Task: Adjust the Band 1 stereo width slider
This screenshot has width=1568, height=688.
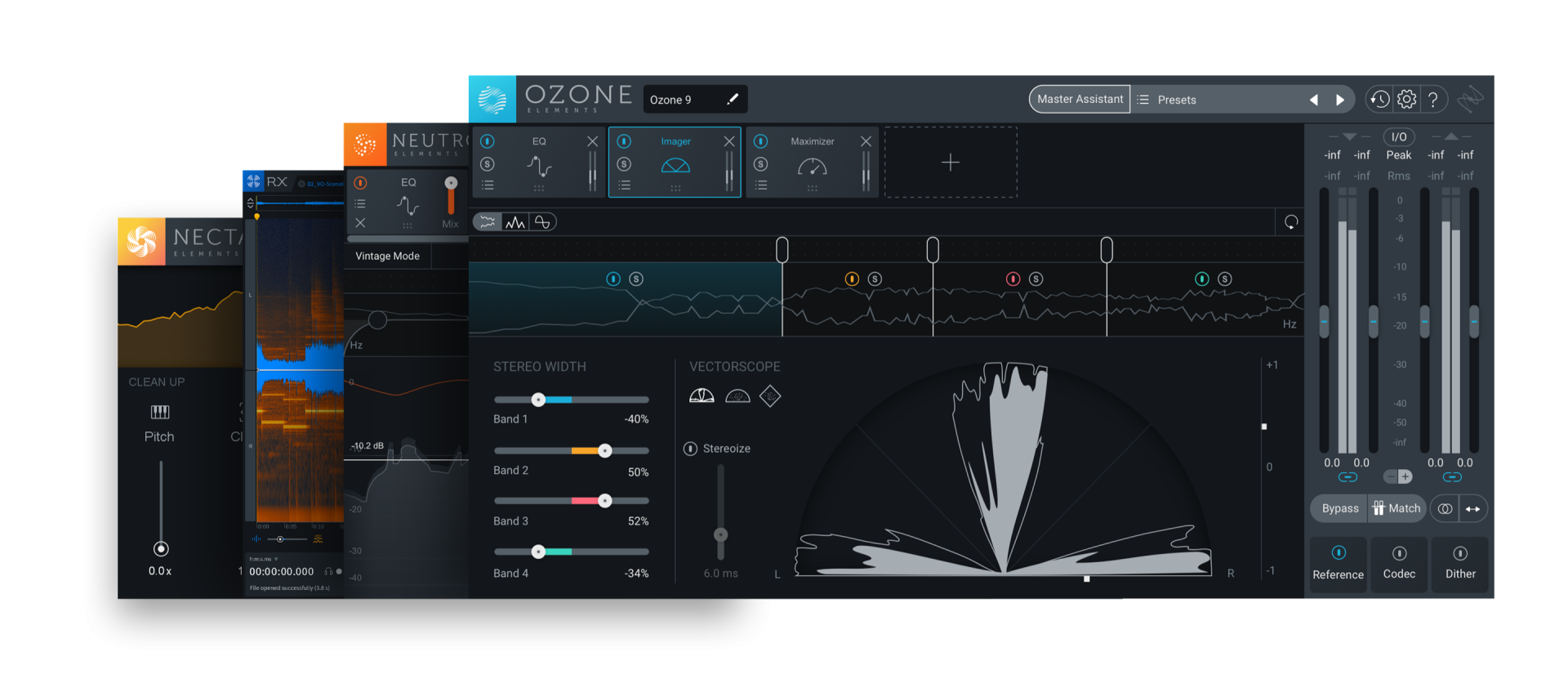Action: [x=538, y=400]
